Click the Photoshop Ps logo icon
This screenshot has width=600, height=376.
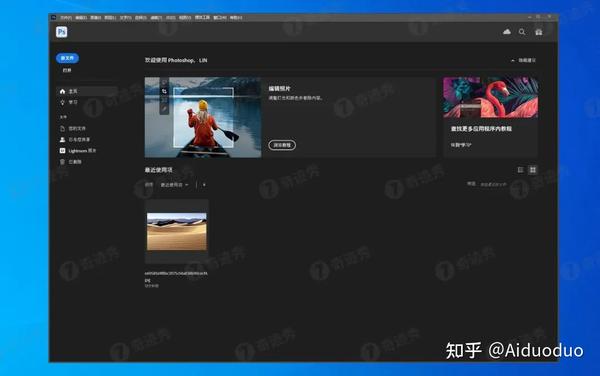(x=62, y=32)
